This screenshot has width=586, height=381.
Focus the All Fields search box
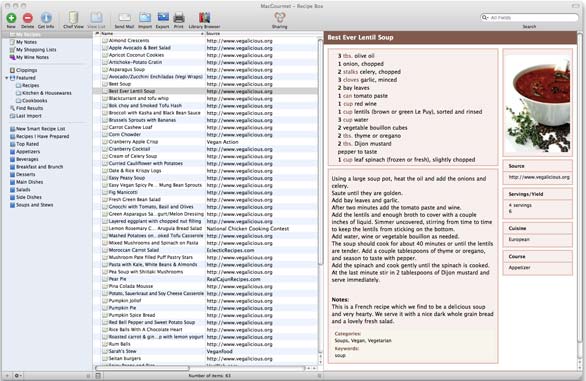point(529,18)
